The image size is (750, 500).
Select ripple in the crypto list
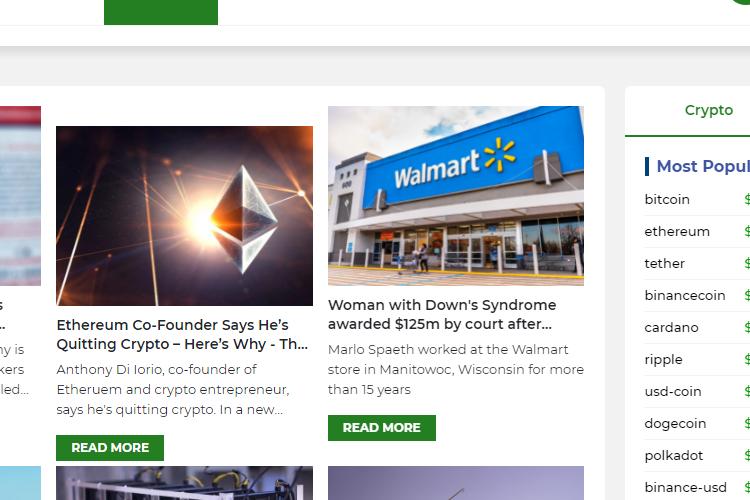[663, 360]
